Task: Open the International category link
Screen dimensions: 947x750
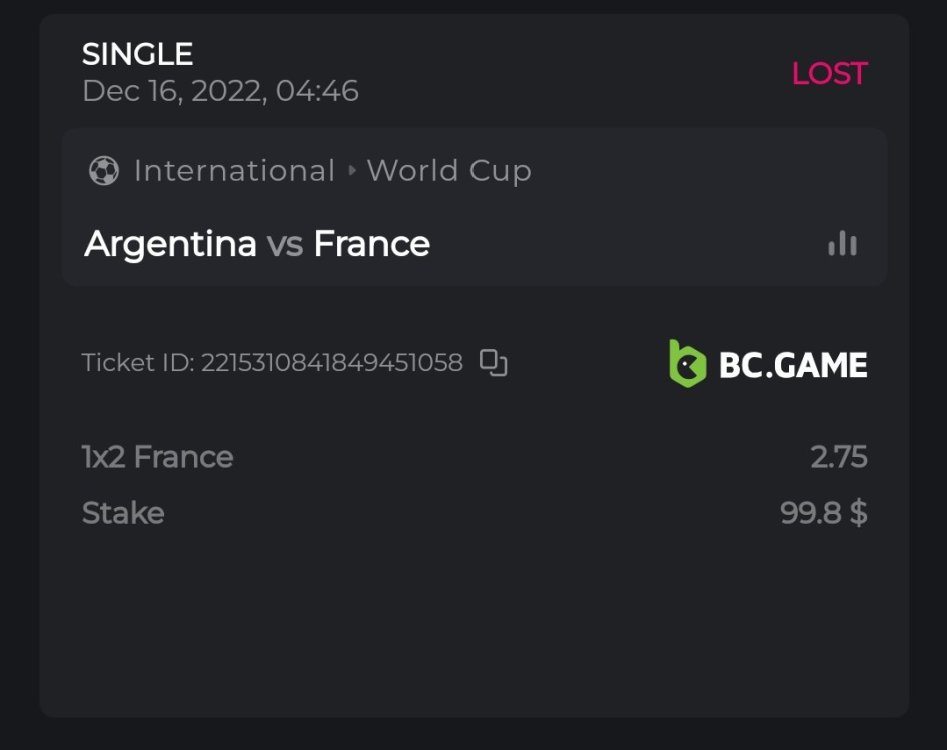Action: click(234, 171)
